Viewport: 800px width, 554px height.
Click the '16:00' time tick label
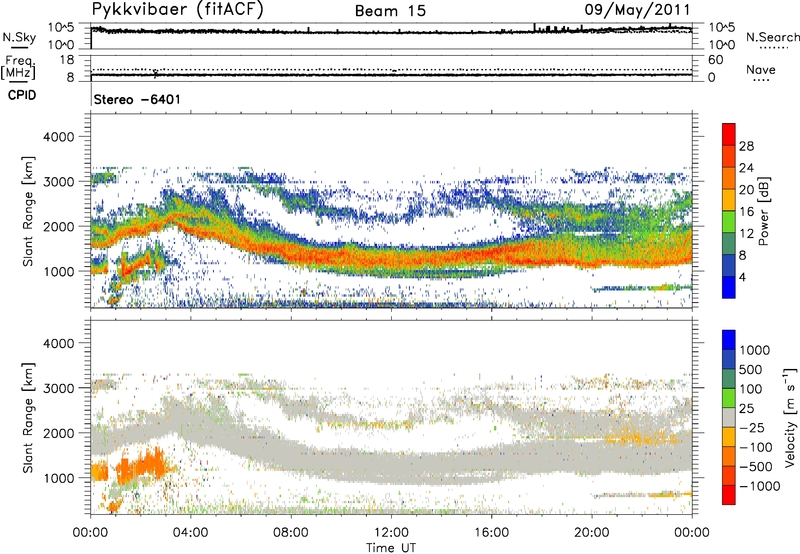pos(491,533)
